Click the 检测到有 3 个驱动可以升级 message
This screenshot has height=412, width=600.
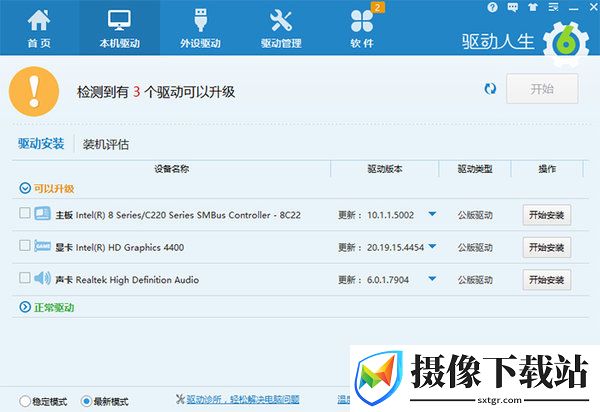pos(156,92)
